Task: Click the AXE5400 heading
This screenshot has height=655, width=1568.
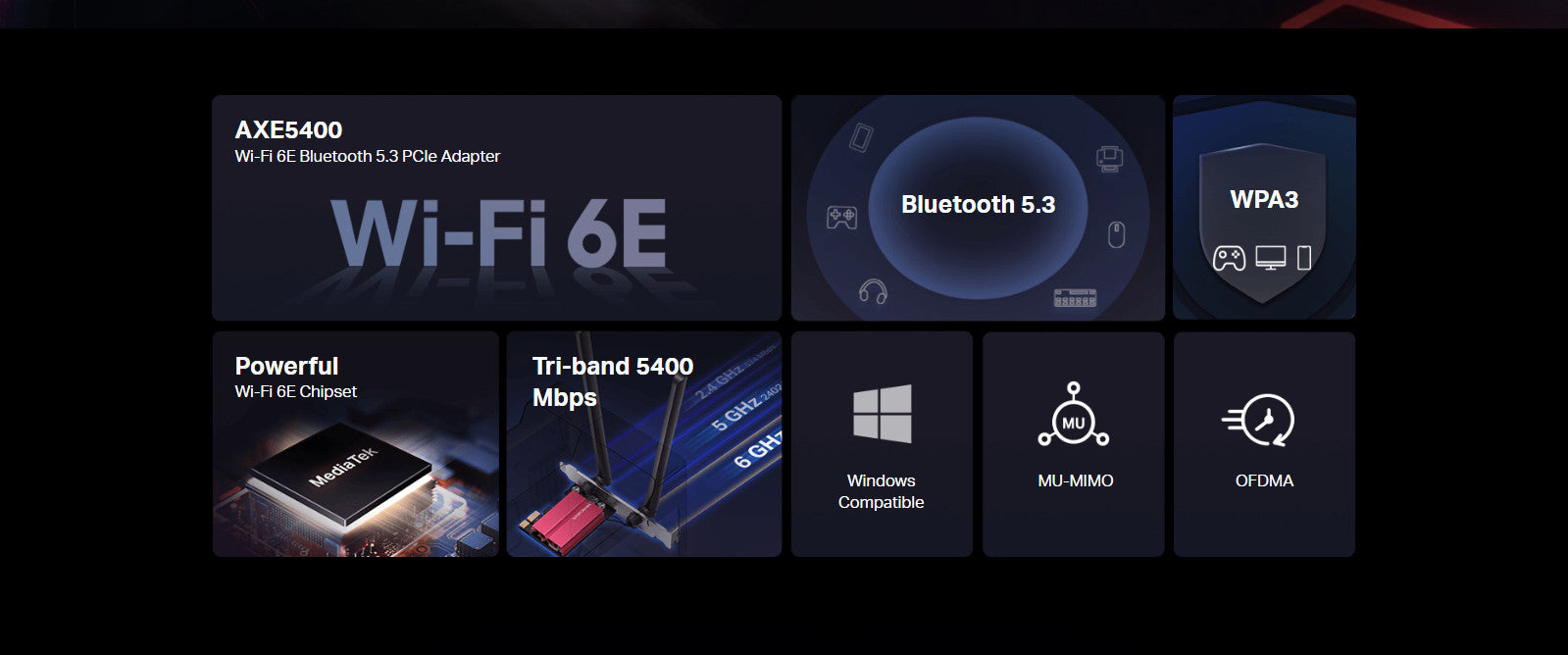Action: click(x=288, y=129)
